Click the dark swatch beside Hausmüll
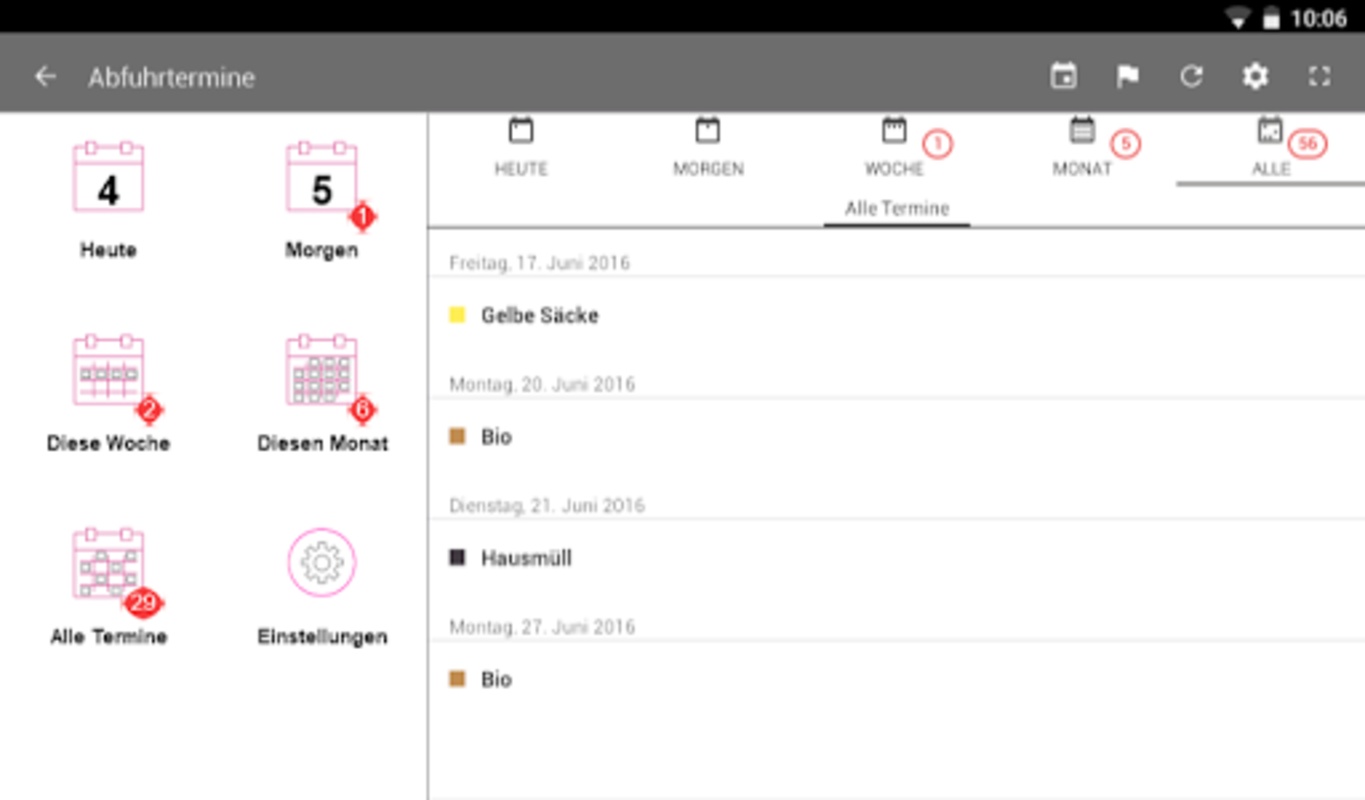 pyautogui.click(x=457, y=557)
